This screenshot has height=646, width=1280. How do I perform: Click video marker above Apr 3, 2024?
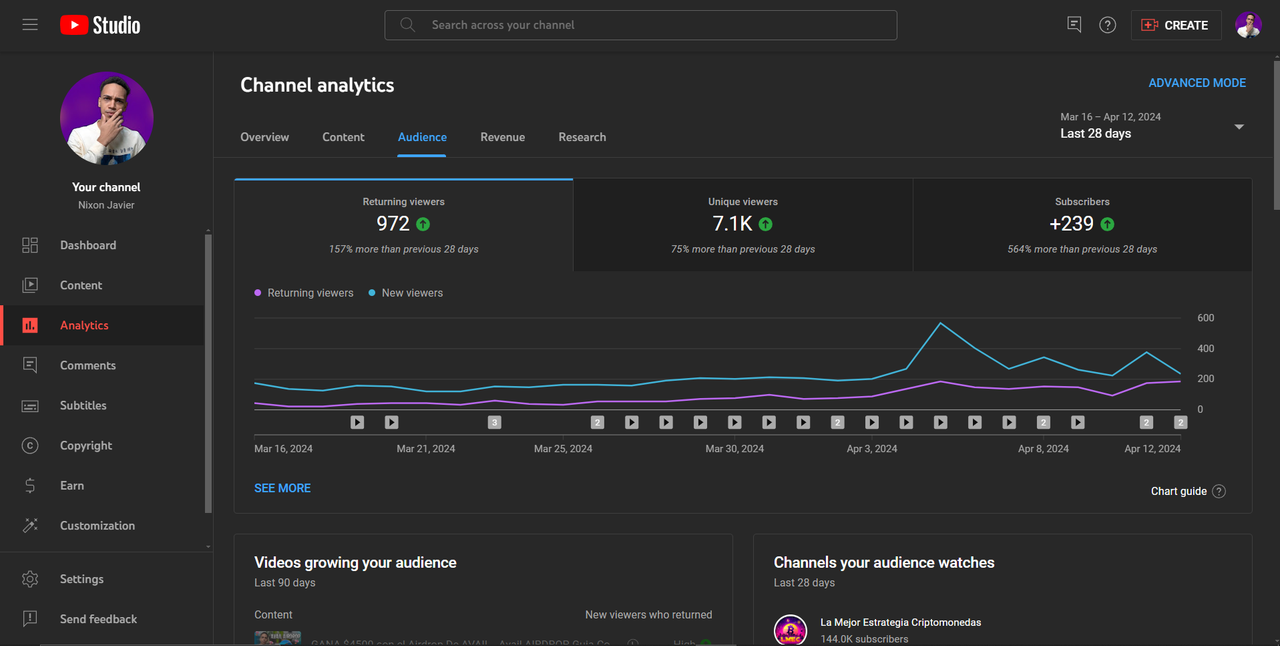(872, 422)
